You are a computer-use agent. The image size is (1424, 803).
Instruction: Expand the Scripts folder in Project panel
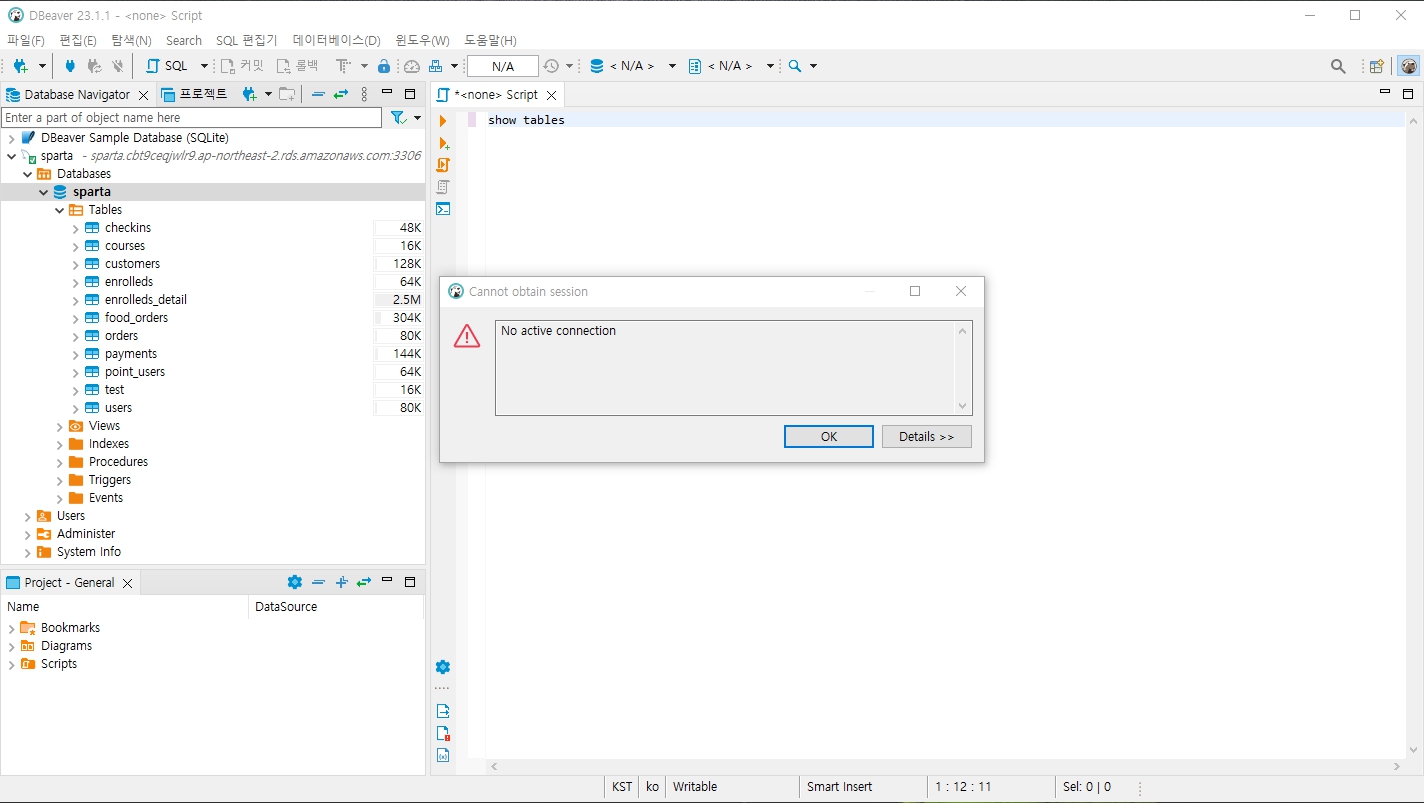(11, 664)
